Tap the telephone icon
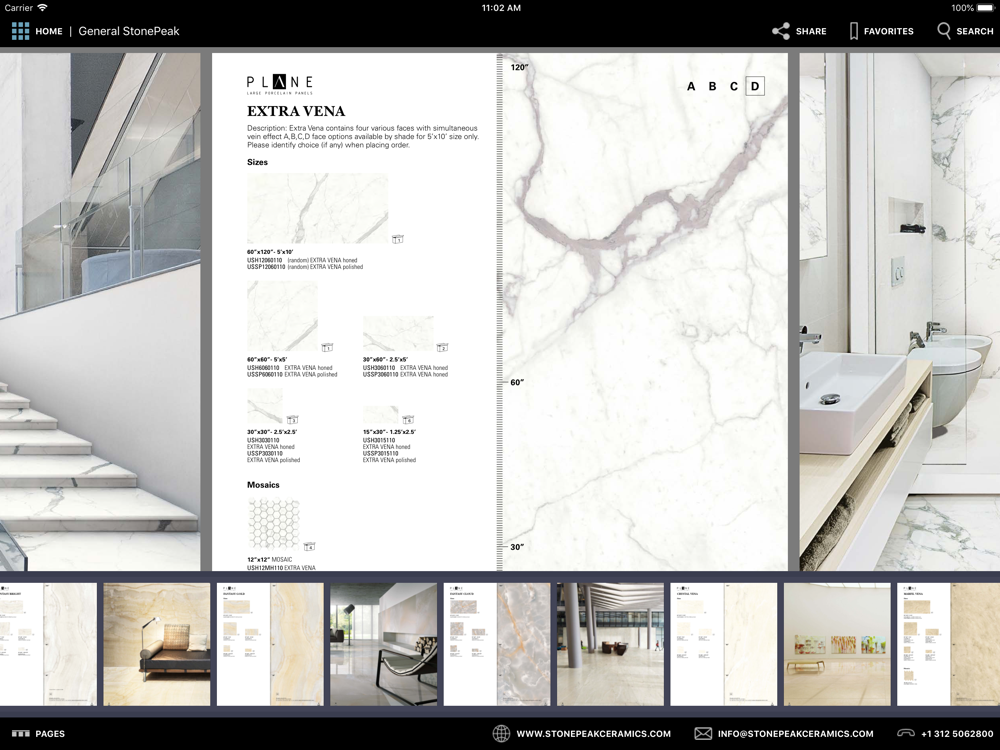The height and width of the screenshot is (750, 1000). click(x=906, y=733)
